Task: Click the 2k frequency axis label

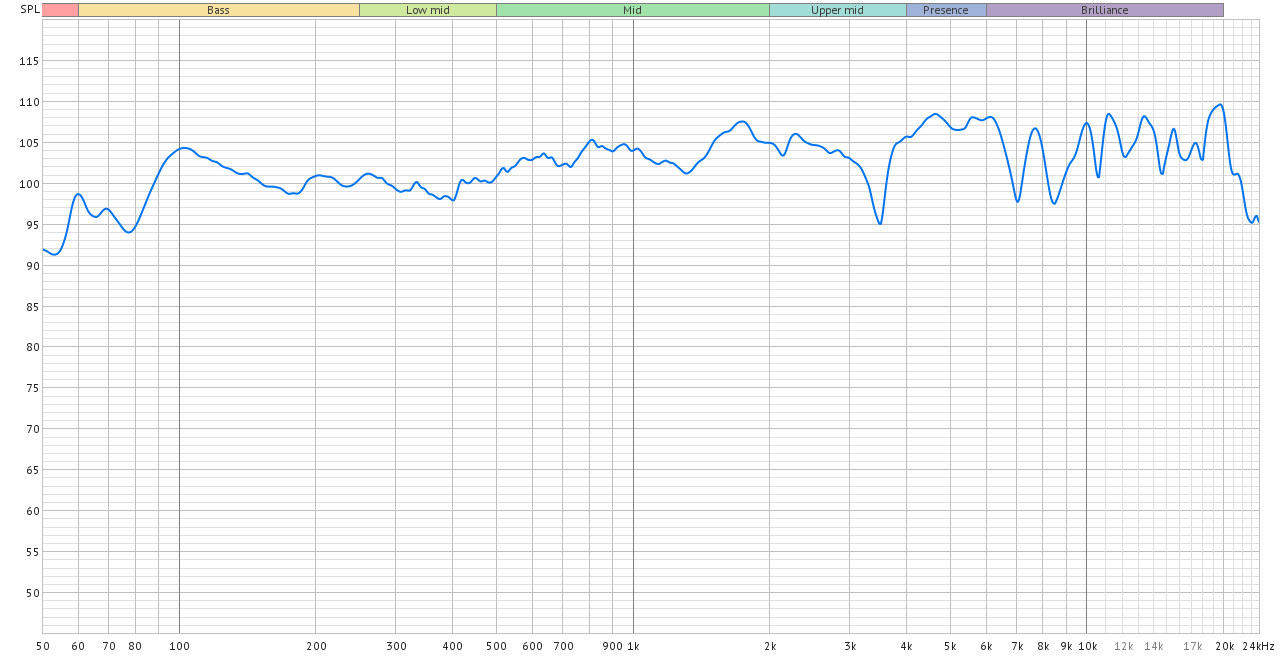Action: [770, 647]
